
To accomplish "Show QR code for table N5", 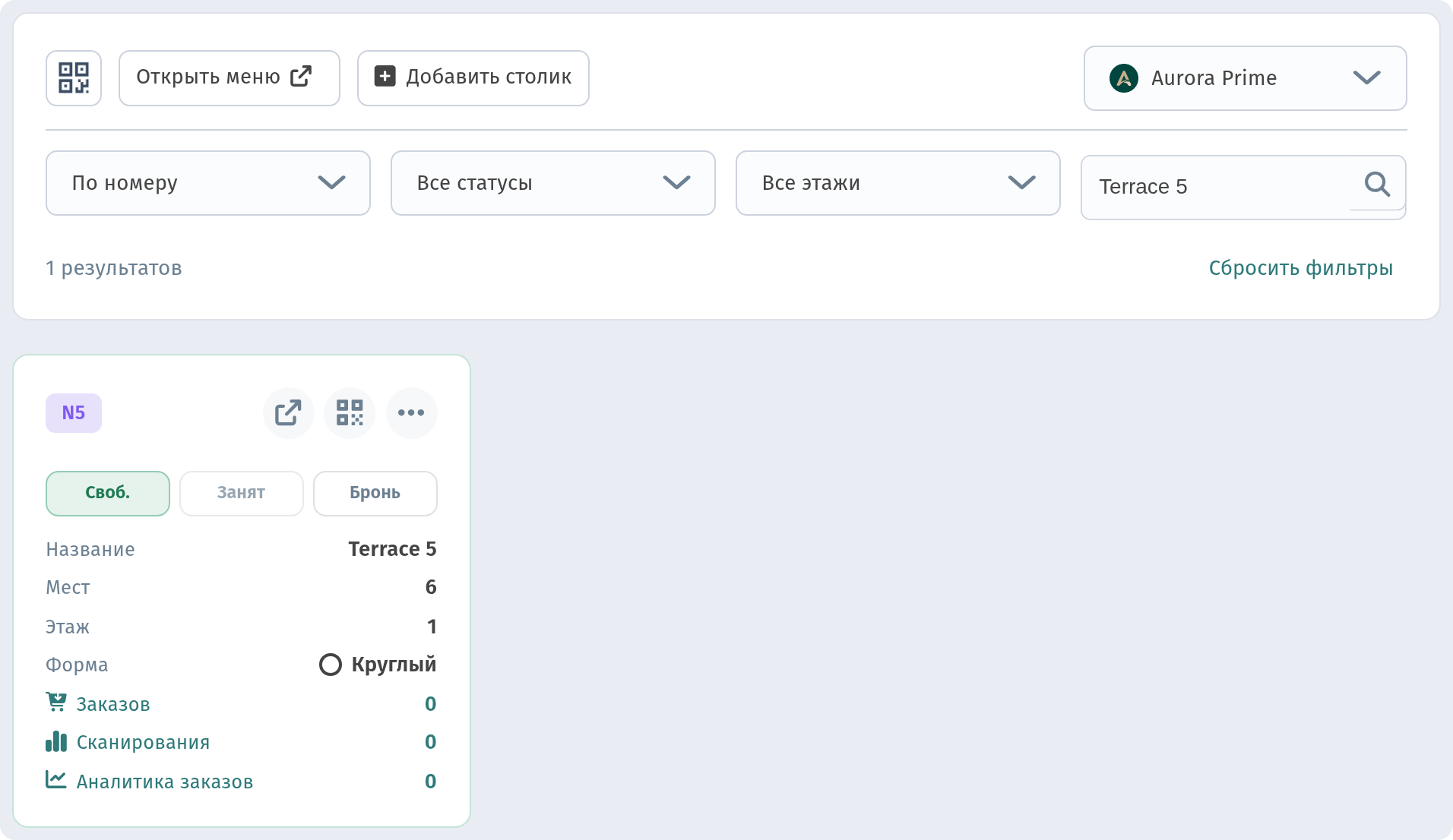I will click(350, 413).
